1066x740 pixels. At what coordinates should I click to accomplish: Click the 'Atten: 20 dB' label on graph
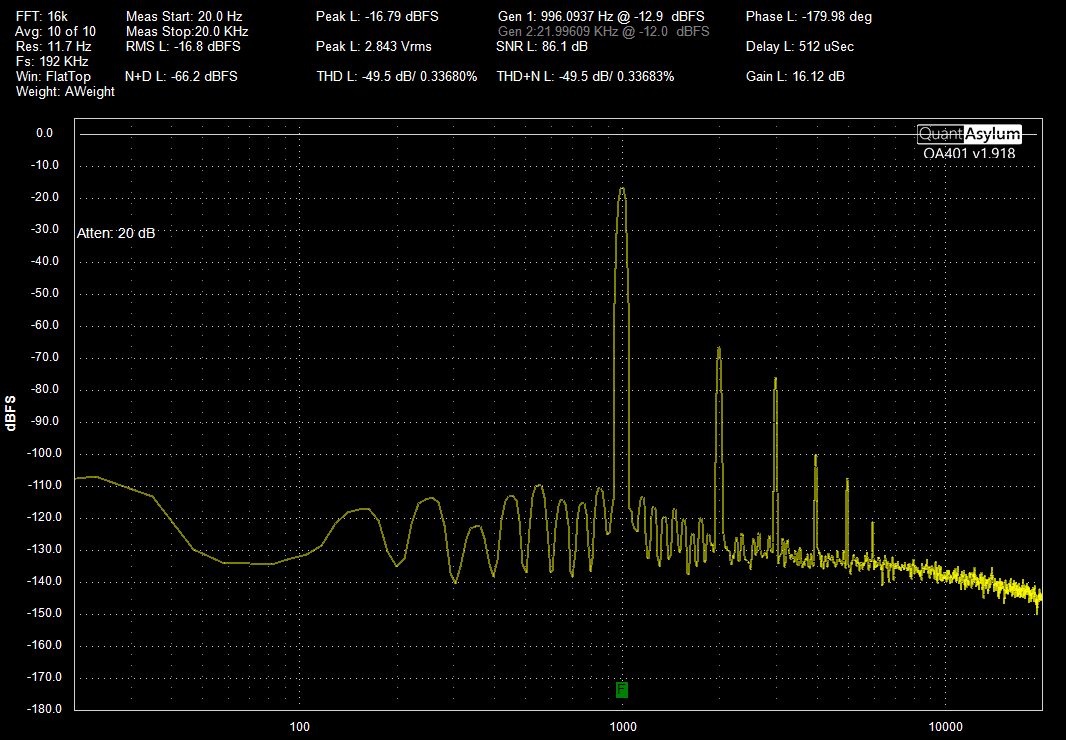116,233
